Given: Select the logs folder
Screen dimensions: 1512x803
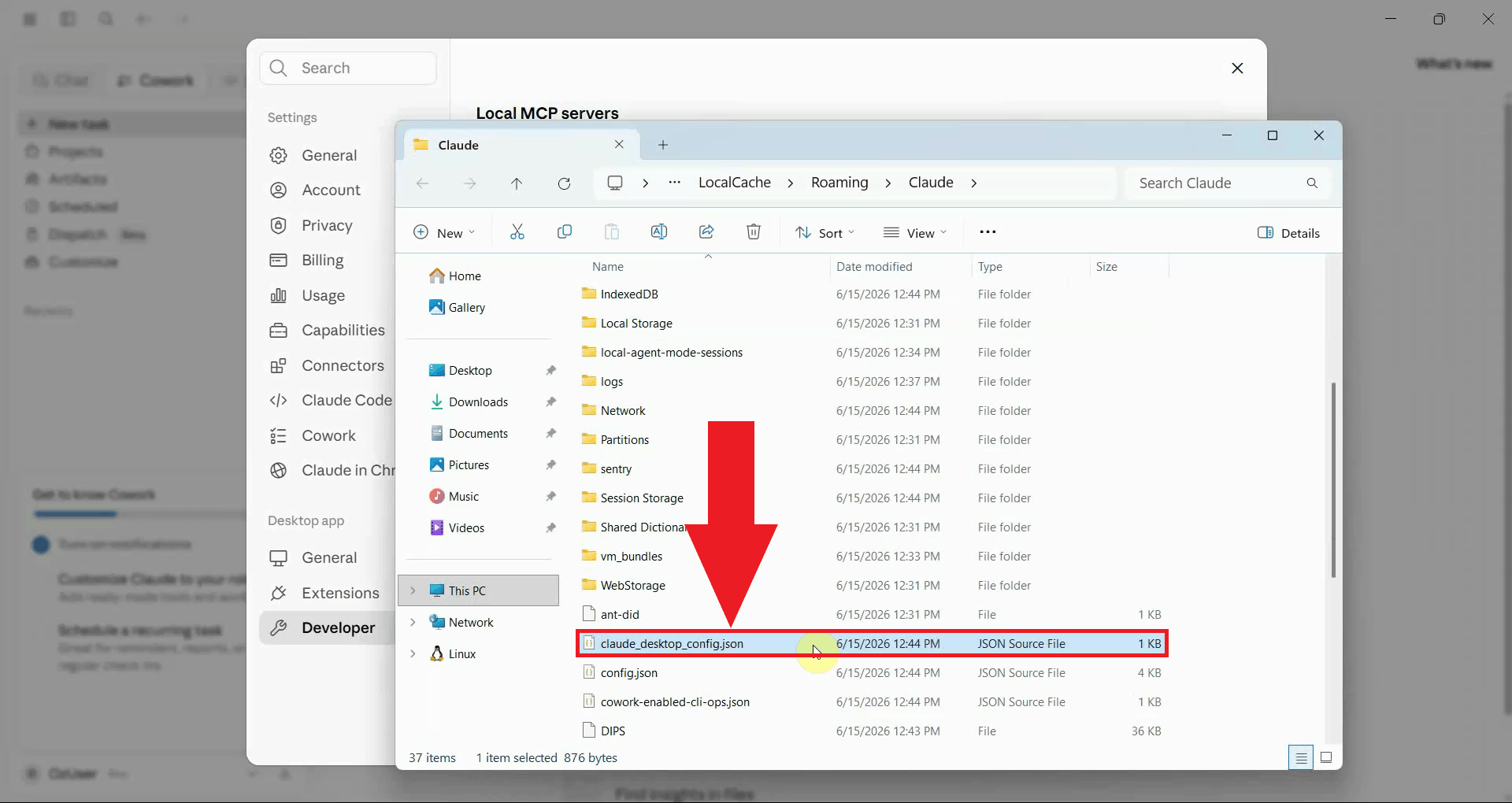Looking at the screenshot, I should (x=871, y=381).
